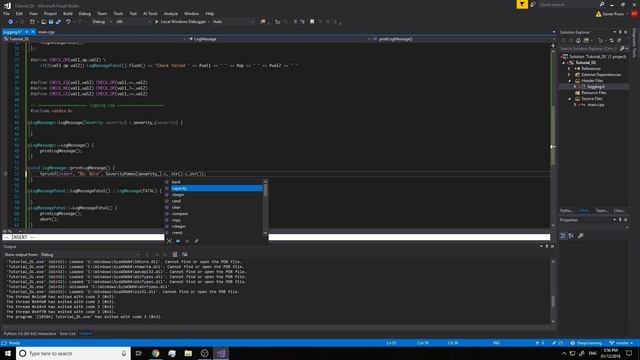Viewport: 640px width, 360px height.
Task: Select logging.h in Solution Explorer
Action: (596, 87)
